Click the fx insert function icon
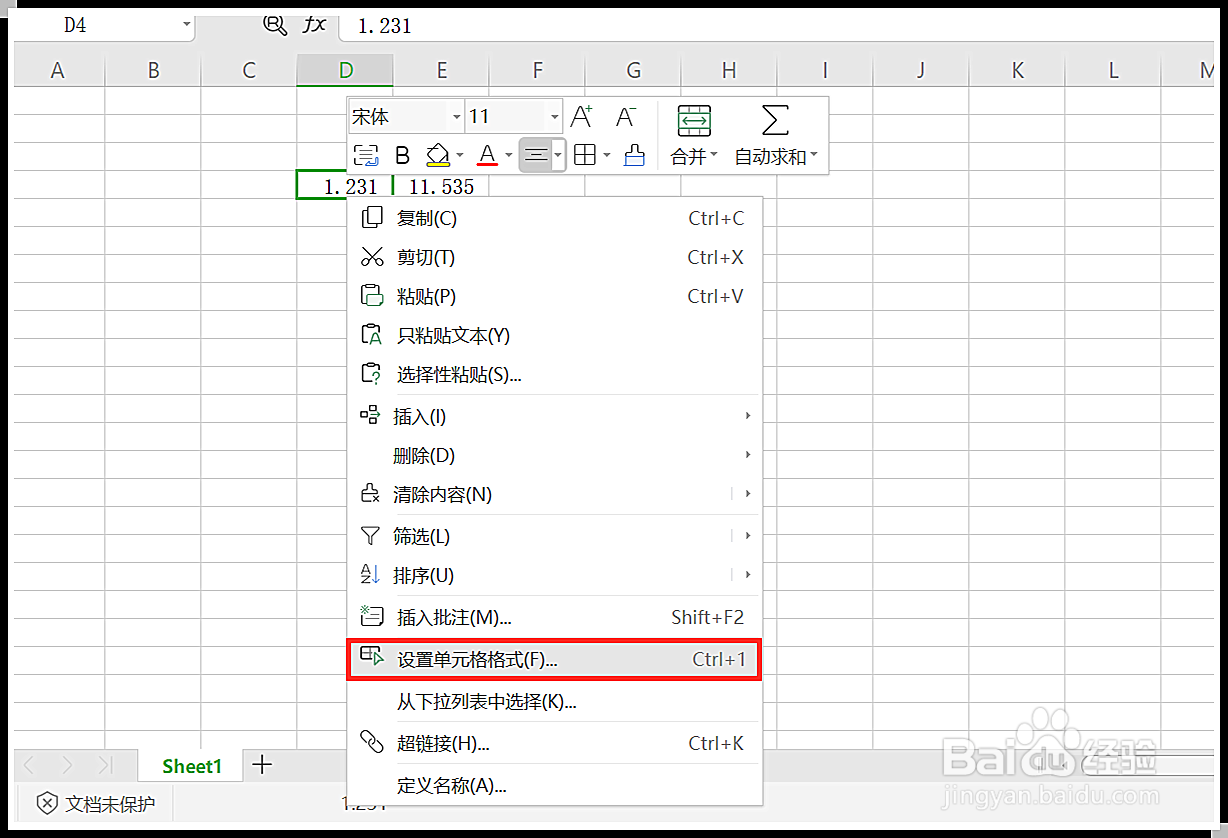 tap(315, 25)
